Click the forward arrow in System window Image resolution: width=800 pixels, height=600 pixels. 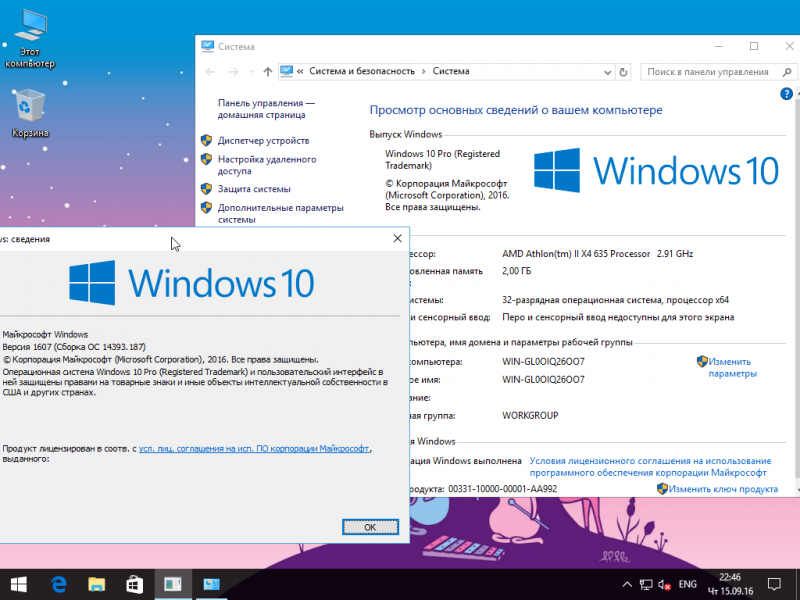point(233,72)
